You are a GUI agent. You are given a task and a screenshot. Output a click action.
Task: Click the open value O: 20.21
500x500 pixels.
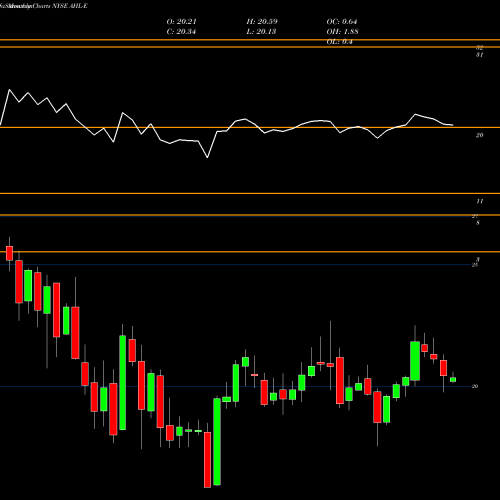coord(181,22)
